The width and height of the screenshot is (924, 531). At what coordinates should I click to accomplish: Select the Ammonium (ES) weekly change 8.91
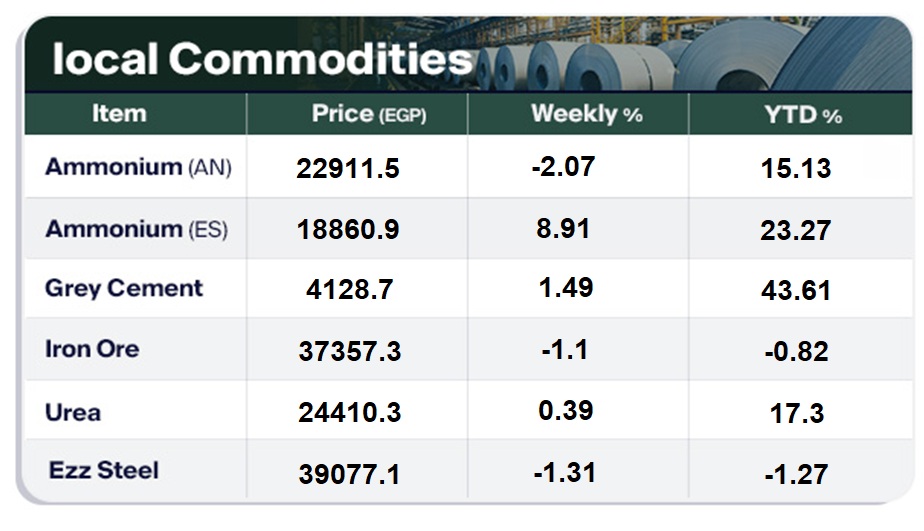pos(563,228)
